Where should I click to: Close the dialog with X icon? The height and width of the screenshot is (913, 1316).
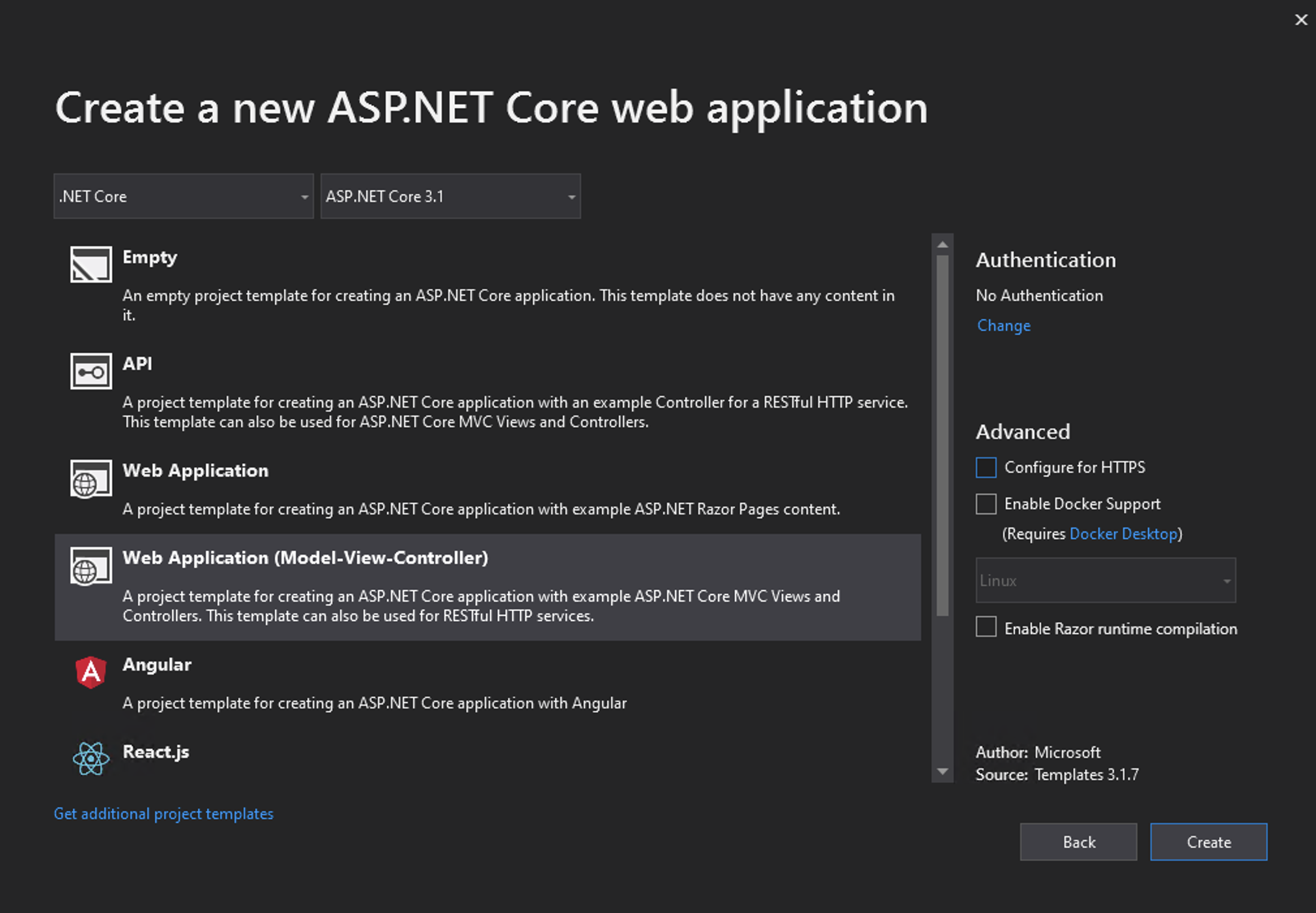point(1300,20)
